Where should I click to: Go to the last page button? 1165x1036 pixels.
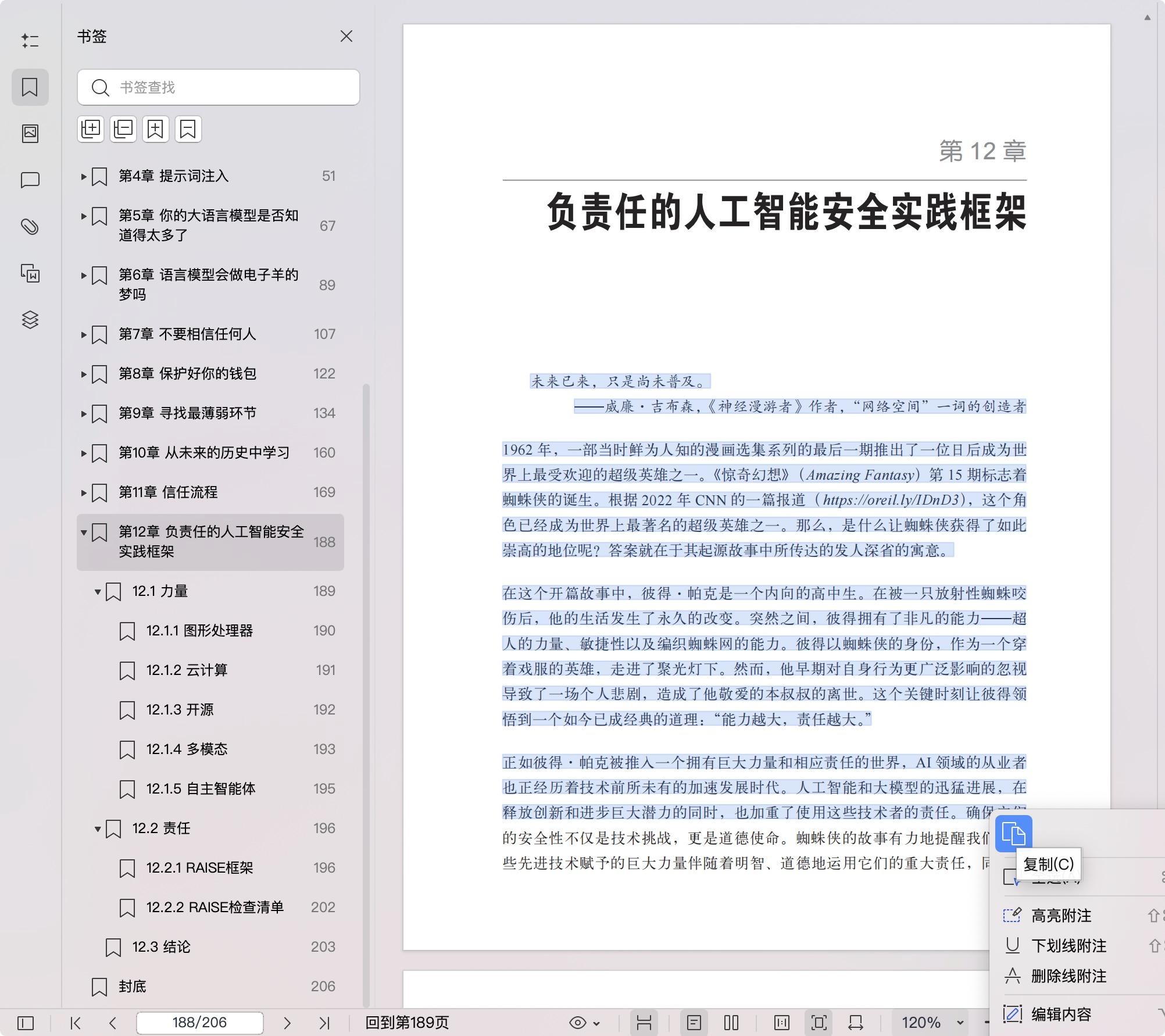coord(324,1023)
